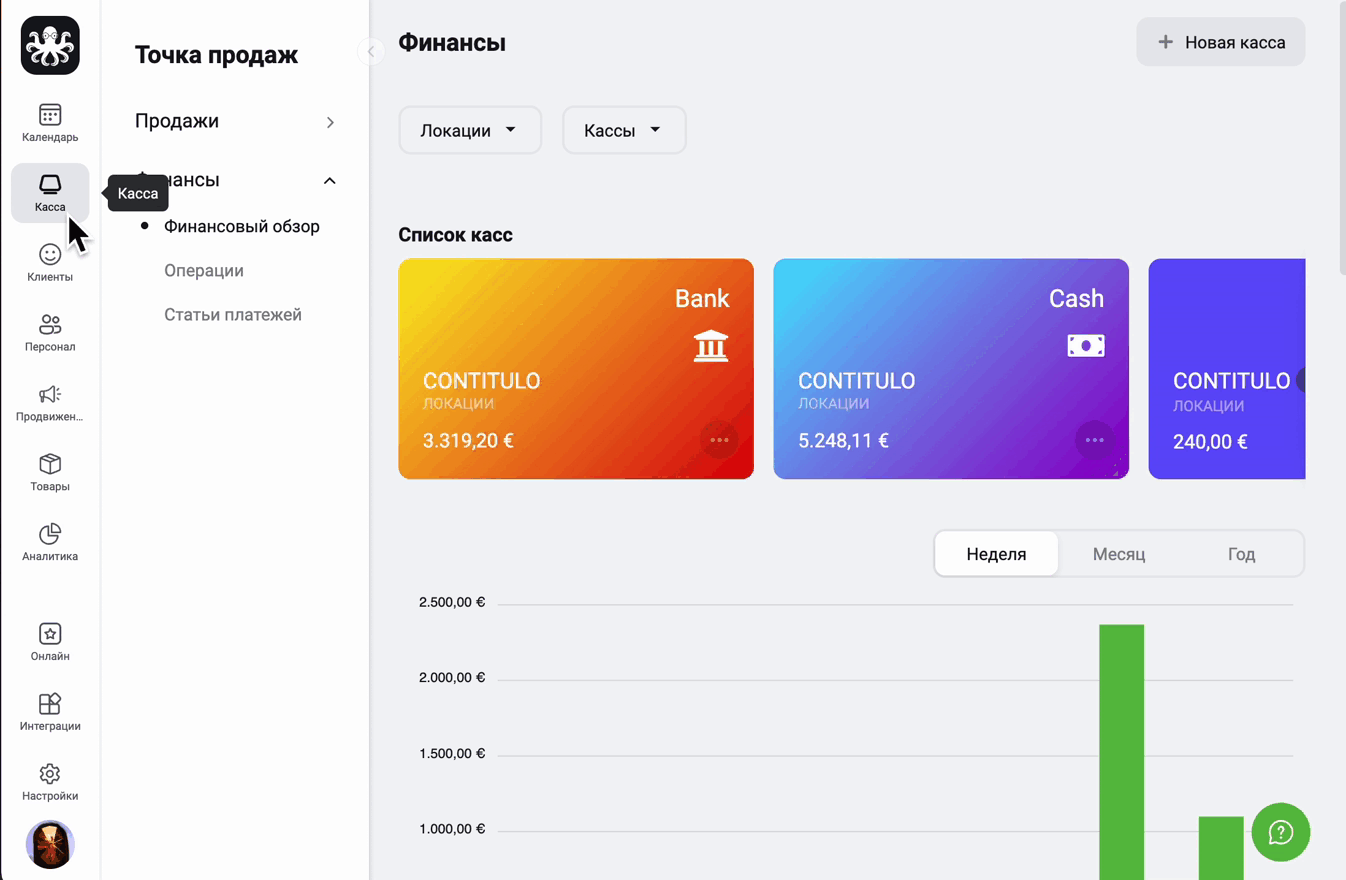The height and width of the screenshot is (880, 1346).
Task: Open Настройки gear icon
Action: [x=50, y=783]
